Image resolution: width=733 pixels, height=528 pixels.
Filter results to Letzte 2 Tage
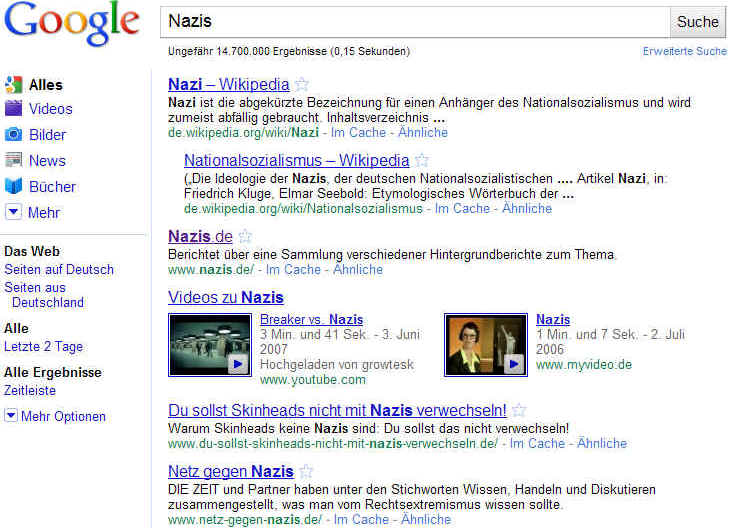tap(43, 347)
